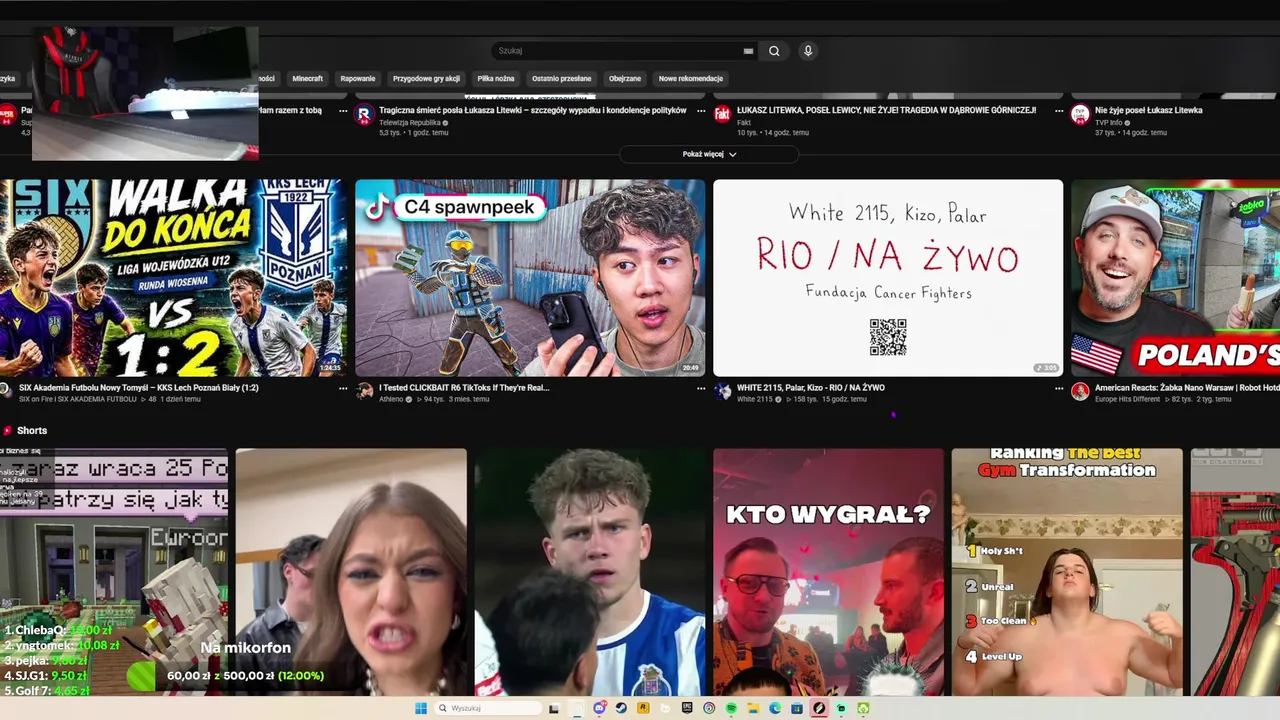Viewport: 1280px width, 720px height.
Task: Launch Rockstar Games Launcher from taskbar
Action: point(643,708)
